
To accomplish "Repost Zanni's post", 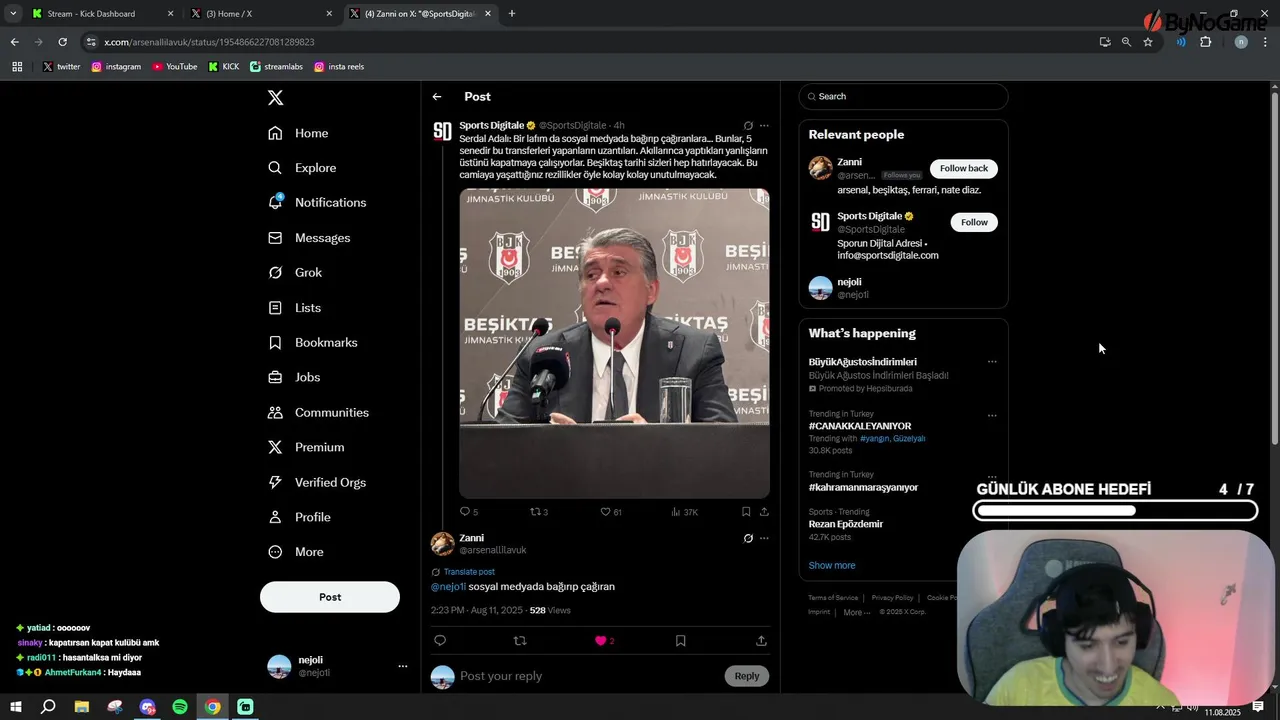I will (519, 641).
